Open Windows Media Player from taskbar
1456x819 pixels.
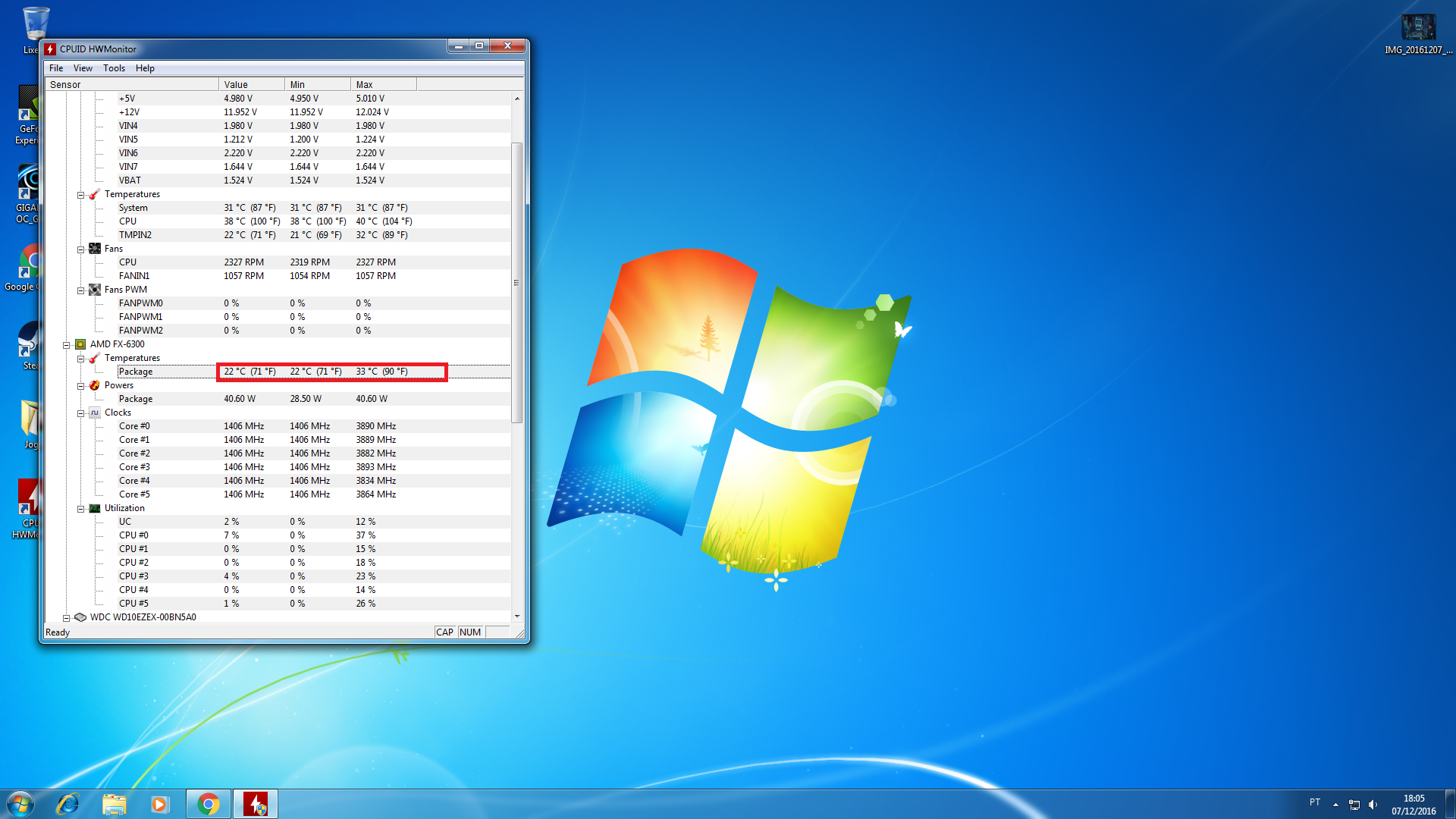pos(159,804)
